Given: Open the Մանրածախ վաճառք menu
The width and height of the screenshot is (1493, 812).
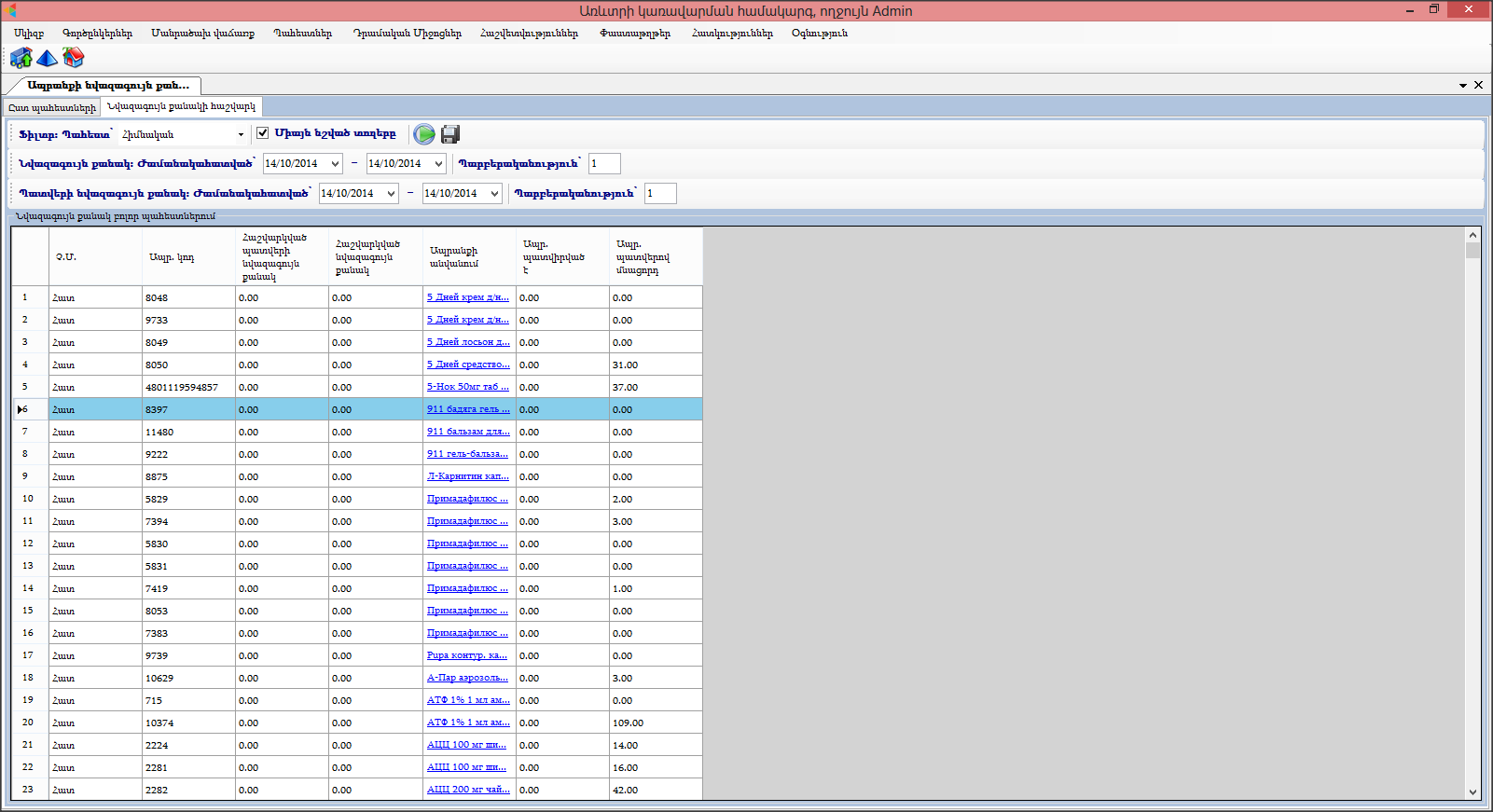Looking at the screenshot, I should coord(203,33).
